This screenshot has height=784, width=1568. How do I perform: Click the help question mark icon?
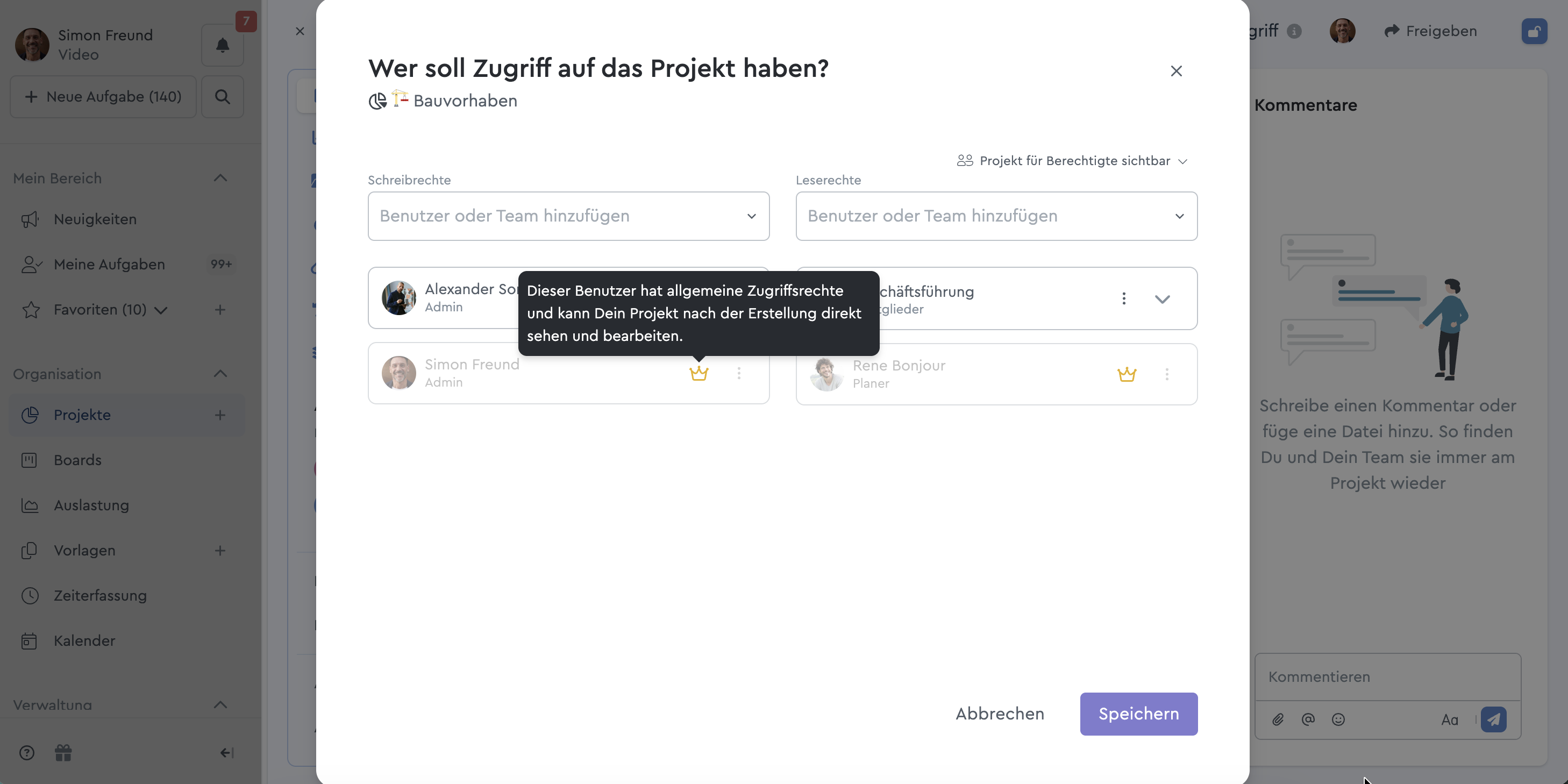point(27,753)
